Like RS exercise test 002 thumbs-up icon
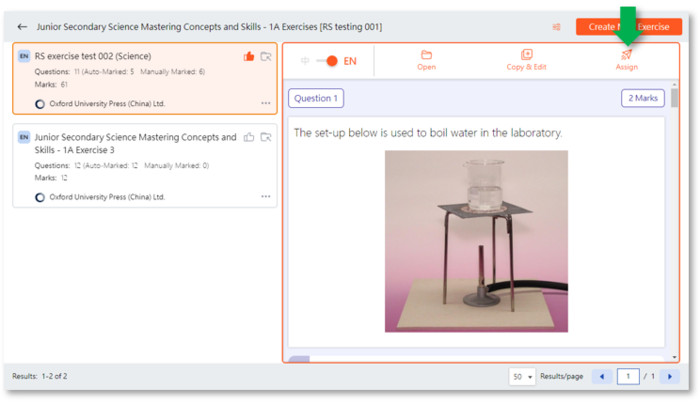Viewport: 700px width, 404px height. coord(249,56)
